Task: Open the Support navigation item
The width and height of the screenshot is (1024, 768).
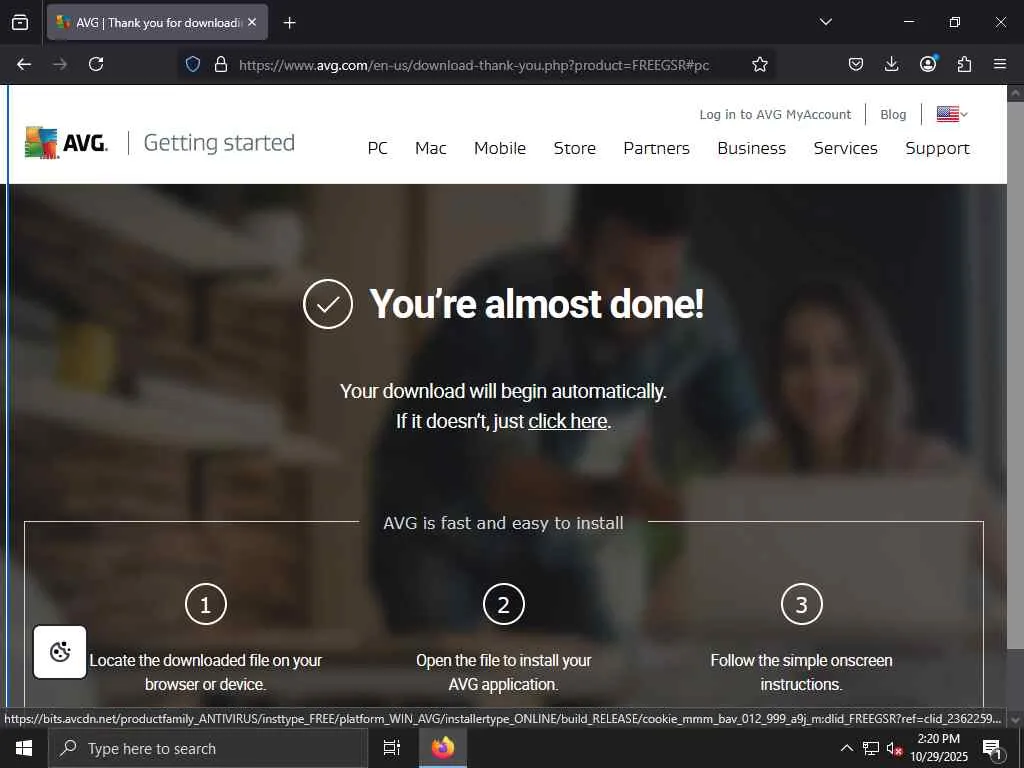Action: [x=937, y=148]
